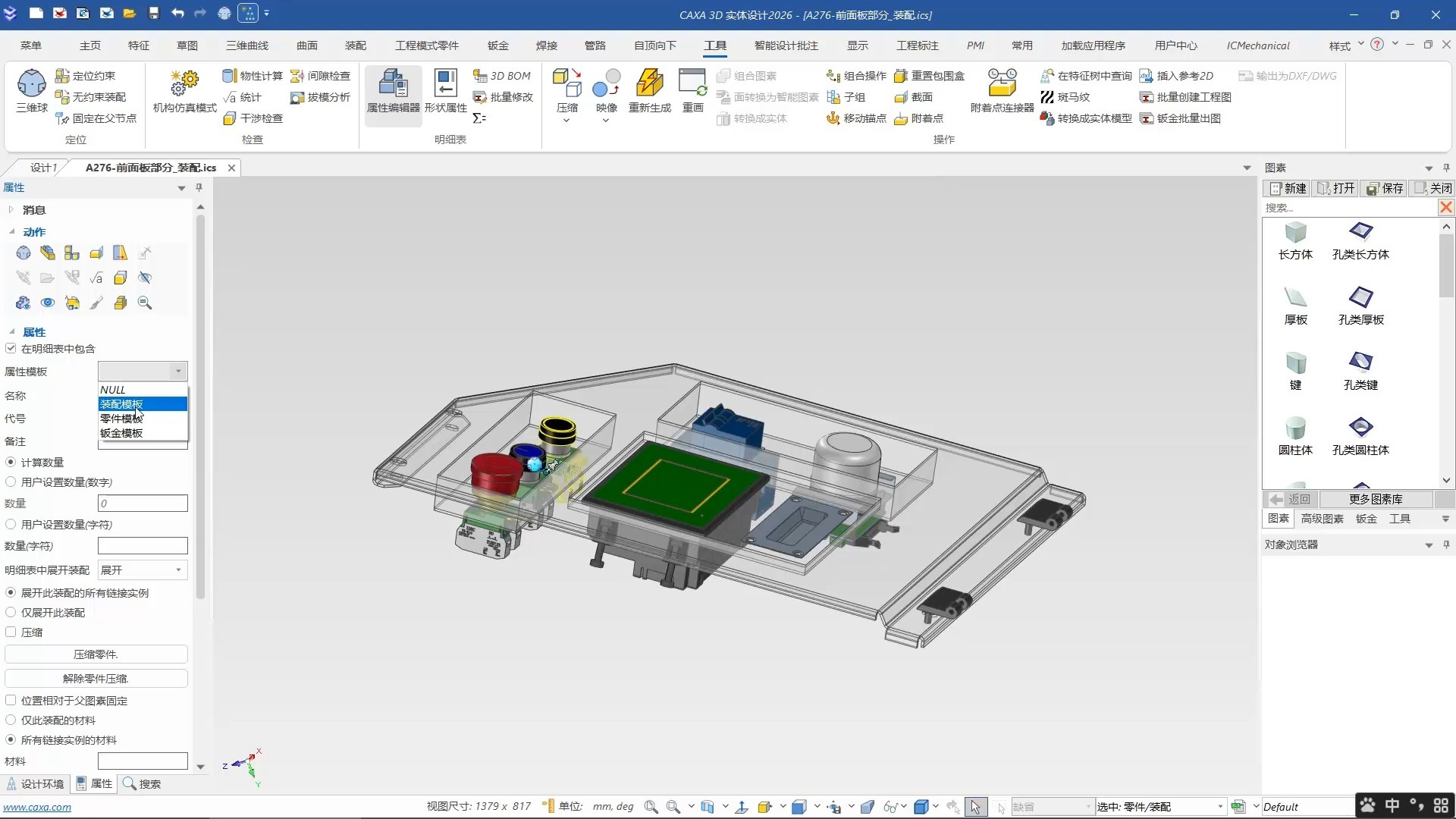The height and width of the screenshot is (819, 1456).
Task: Choose 零件模板 from the dropdown list
Action: click(121, 419)
